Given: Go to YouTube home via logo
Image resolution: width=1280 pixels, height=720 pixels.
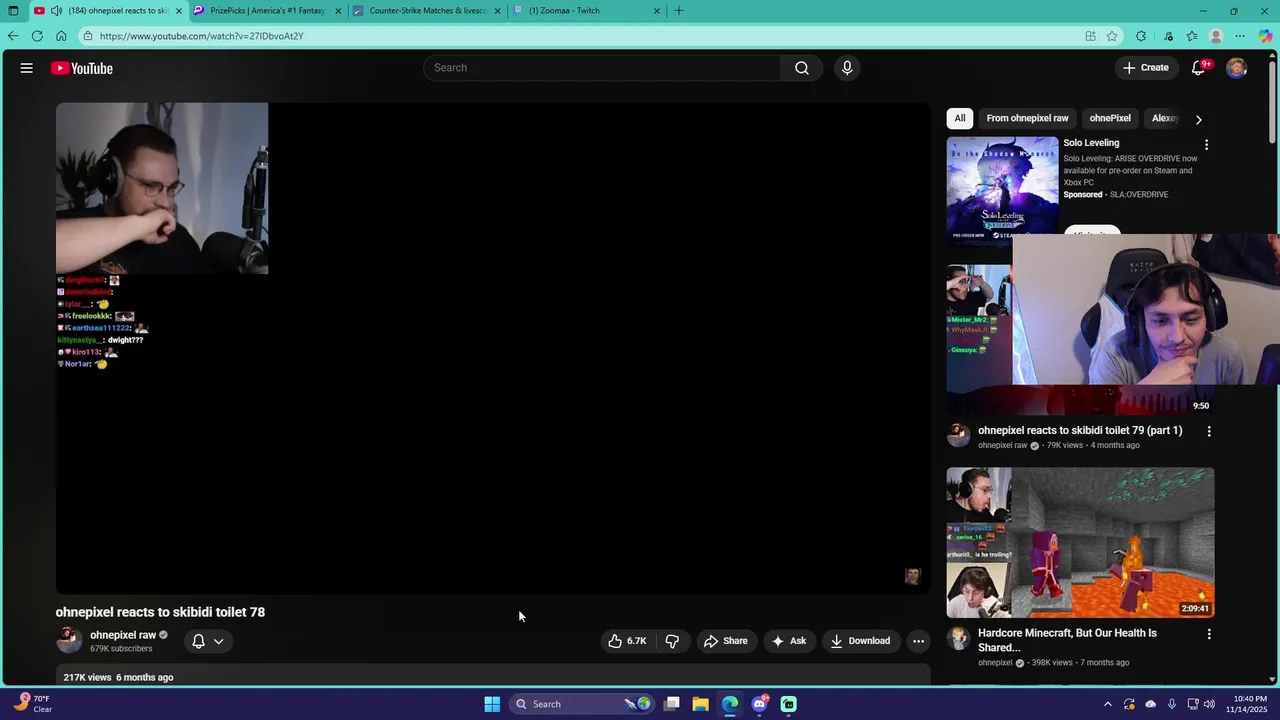Looking at the screenshot, I should tap(82, 68).
